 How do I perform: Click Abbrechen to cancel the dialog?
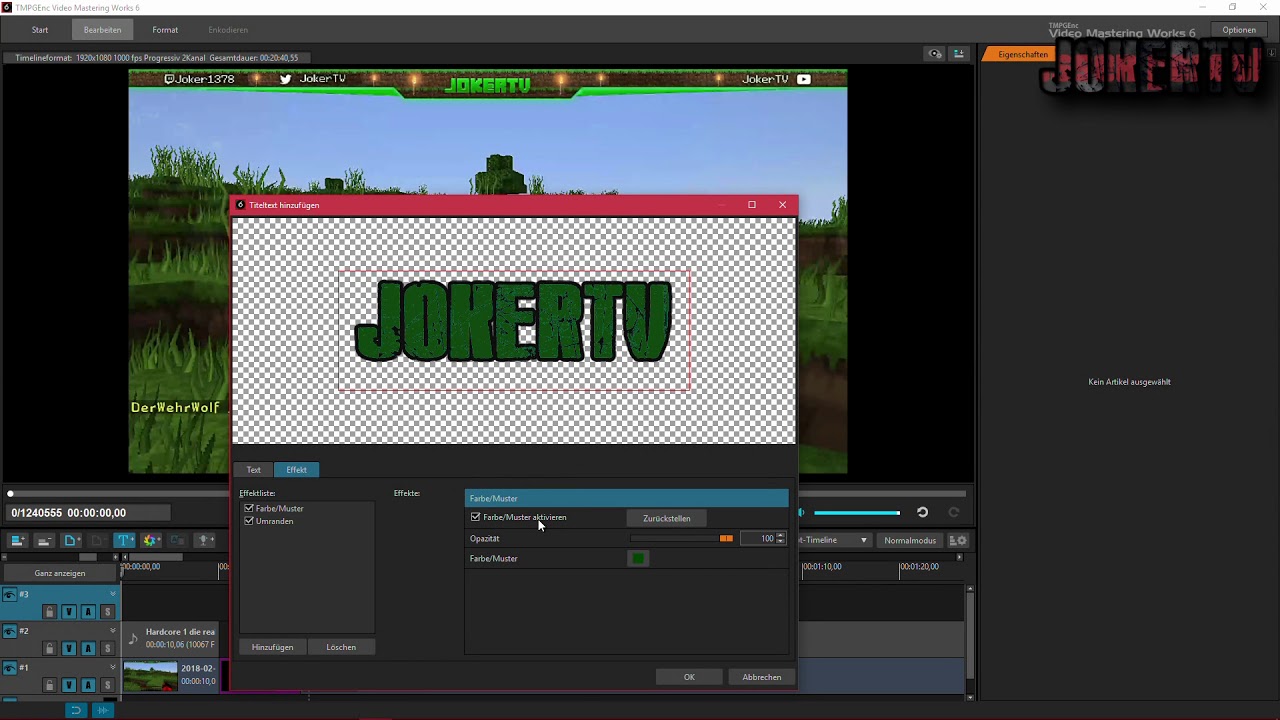(x=762, y=677)
